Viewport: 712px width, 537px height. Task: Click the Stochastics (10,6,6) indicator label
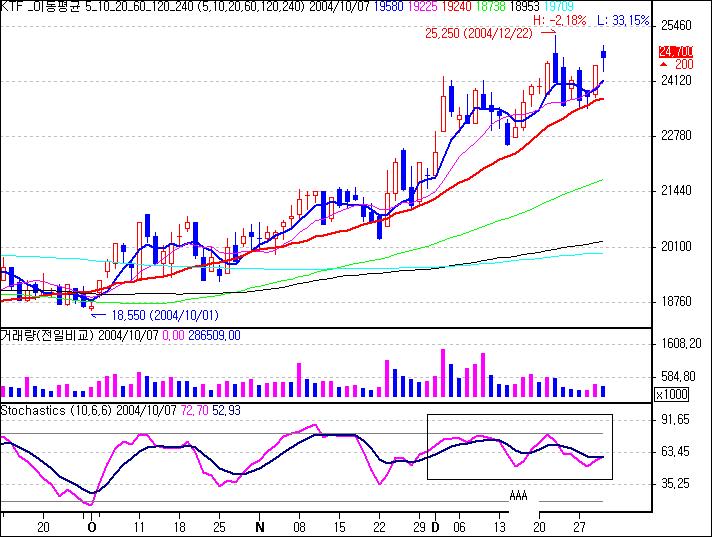[60, 410]
